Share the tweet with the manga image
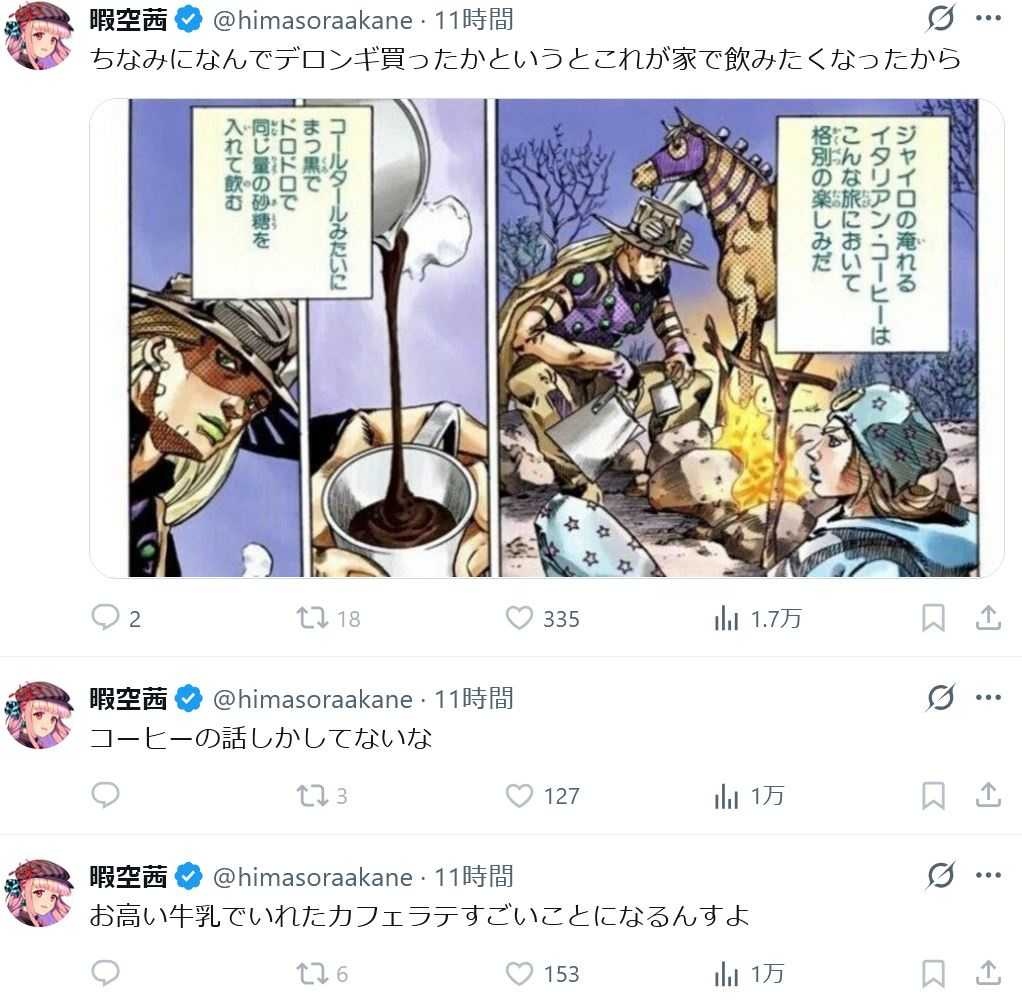 [988, 617]
